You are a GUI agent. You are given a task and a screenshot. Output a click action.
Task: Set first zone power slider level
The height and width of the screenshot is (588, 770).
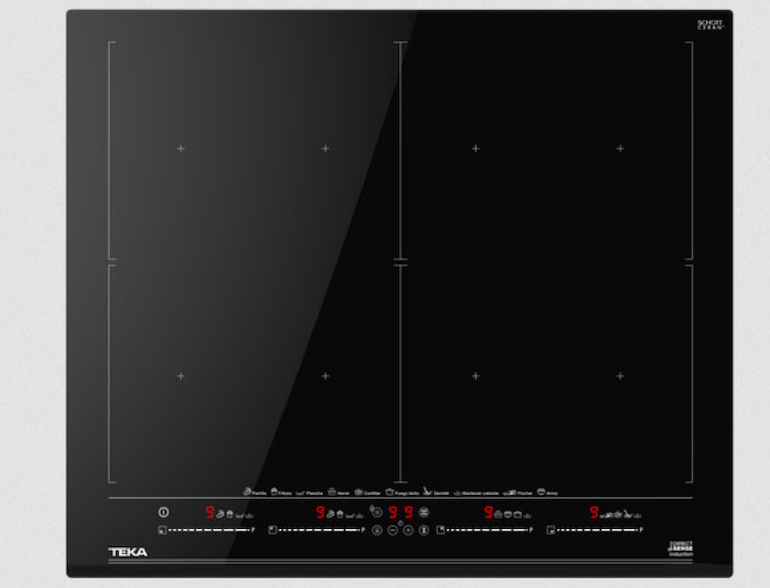pos(210,530)
